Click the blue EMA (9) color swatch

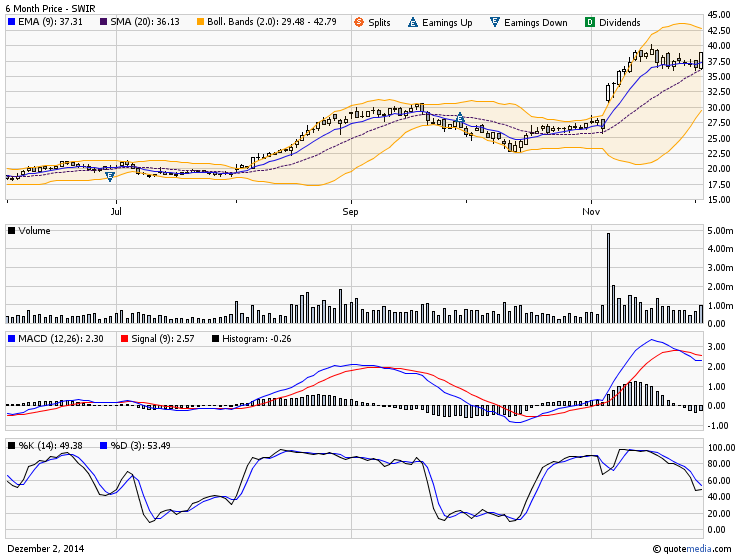pos(12,22)
